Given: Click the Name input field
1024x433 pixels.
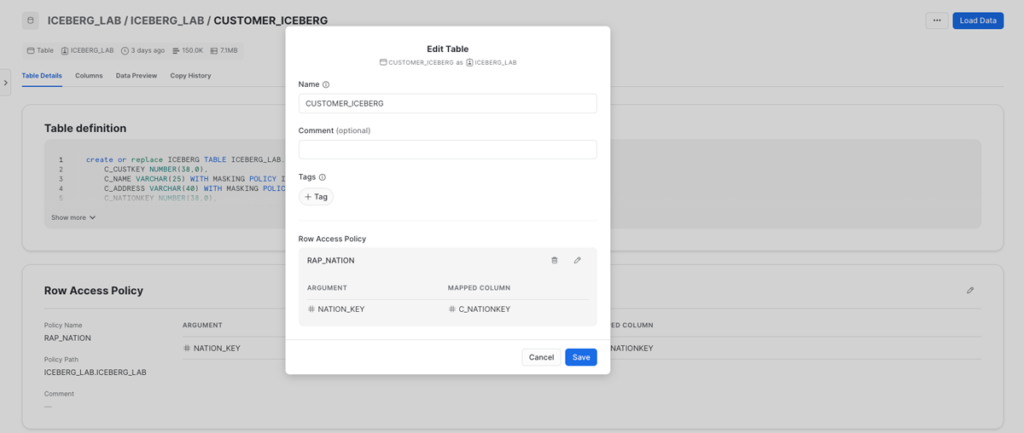Looking at the screenshot, I should pos(447,103).
